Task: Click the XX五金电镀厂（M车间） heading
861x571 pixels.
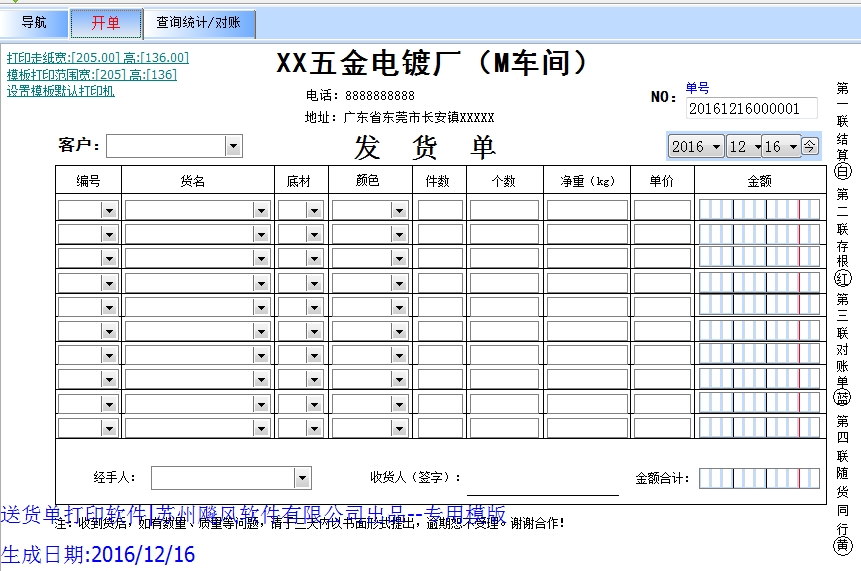Action: [x=432, y=62]
